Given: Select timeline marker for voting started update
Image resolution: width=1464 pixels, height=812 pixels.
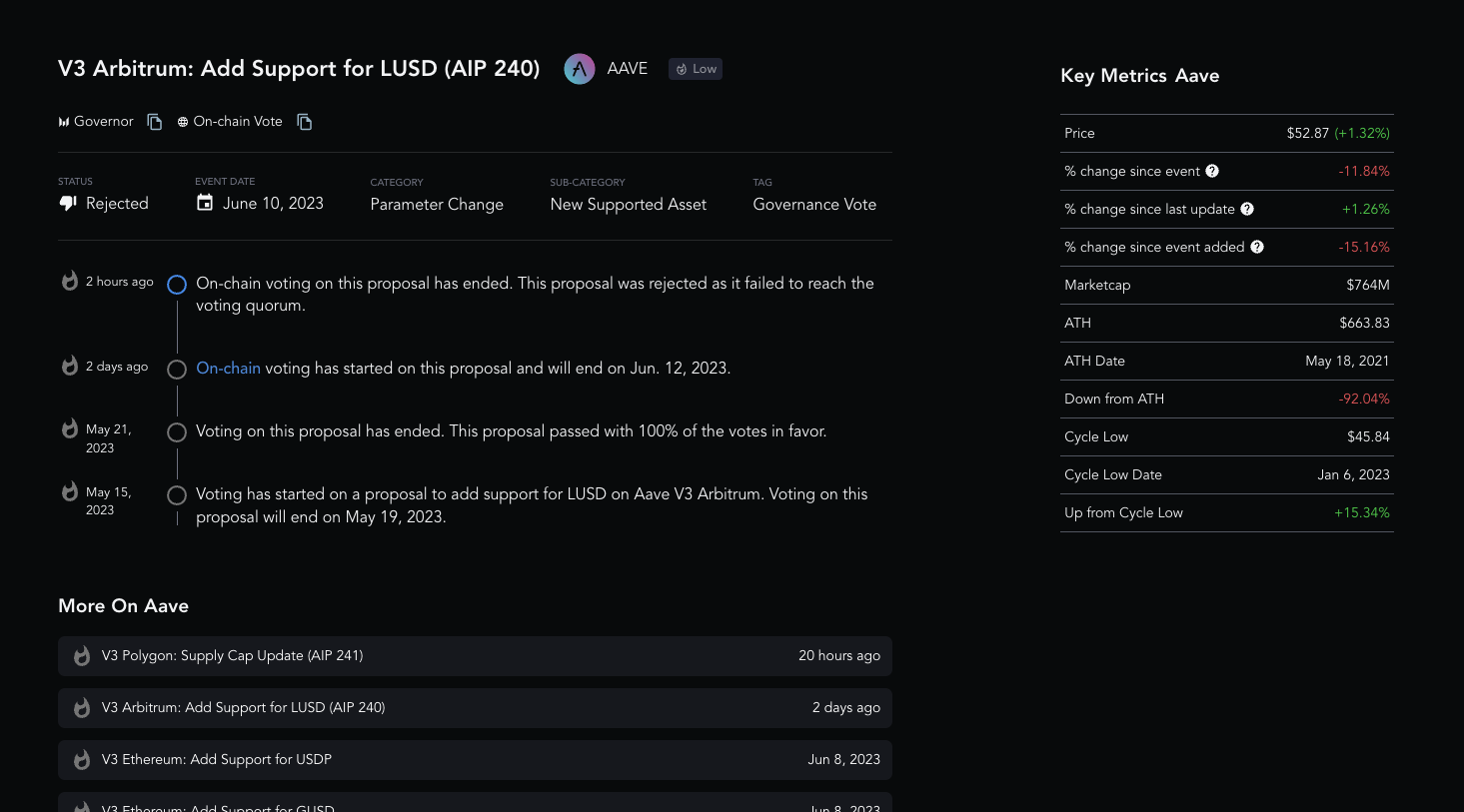Looking at the screenshot, I should click(x=177, y=370).
